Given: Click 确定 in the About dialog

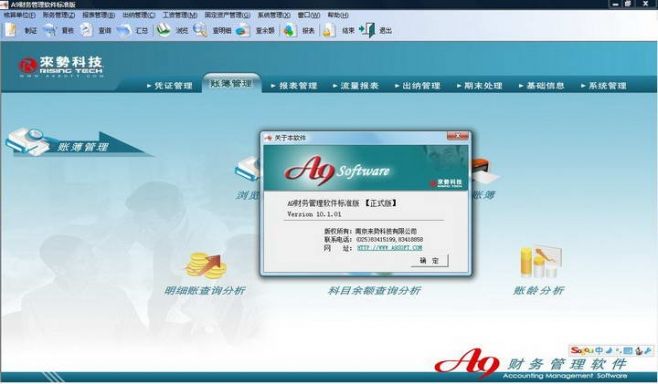Looking at the screenshot, I should 429,261.
